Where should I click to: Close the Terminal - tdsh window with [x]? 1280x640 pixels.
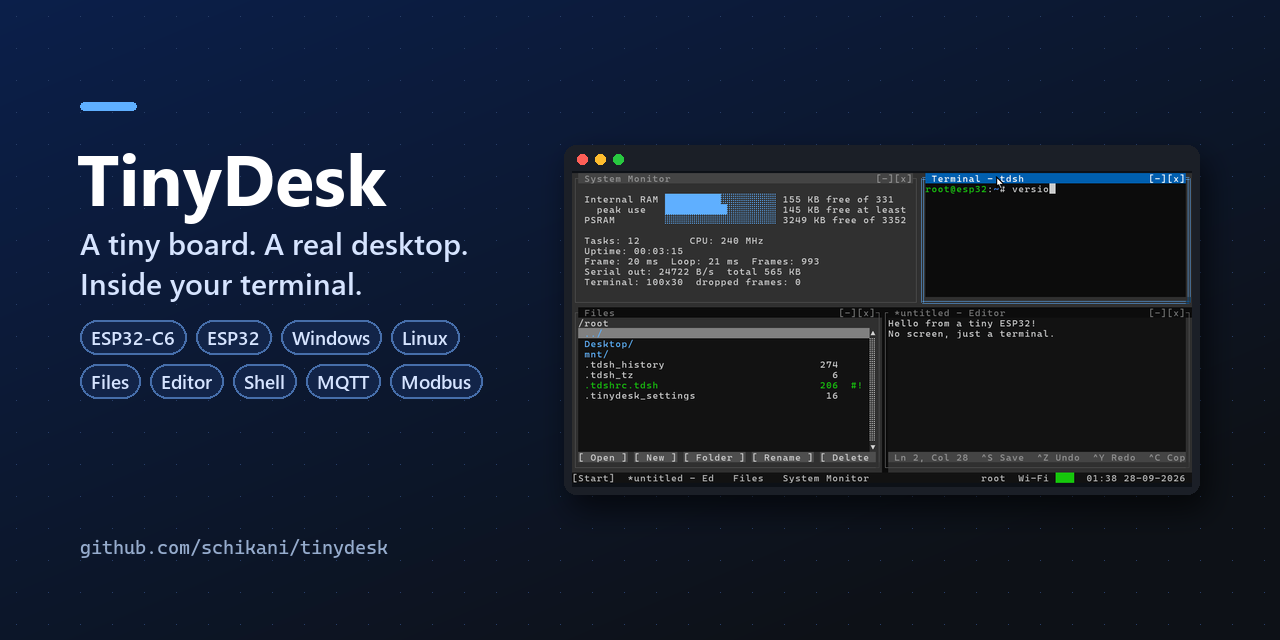[x=1177, y=179]
